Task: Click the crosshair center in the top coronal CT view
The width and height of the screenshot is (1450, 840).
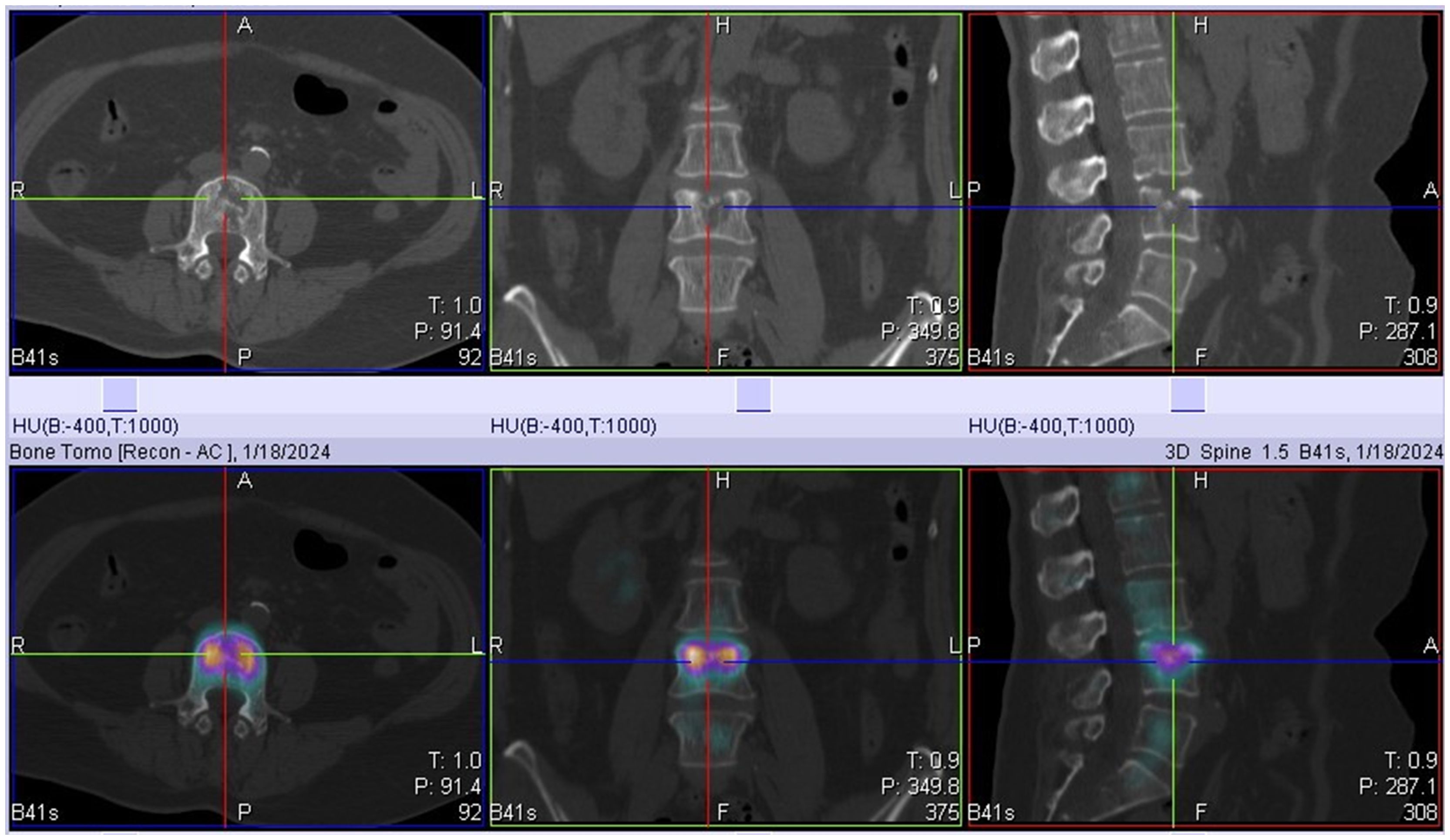Action: pyautogui.click(x=708, y=207)
